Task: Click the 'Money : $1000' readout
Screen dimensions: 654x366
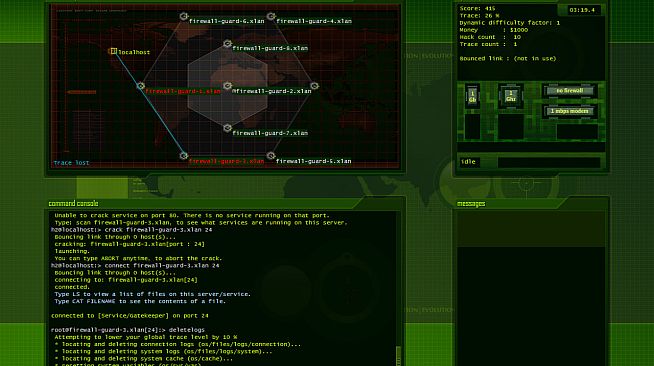Action: 493,30
